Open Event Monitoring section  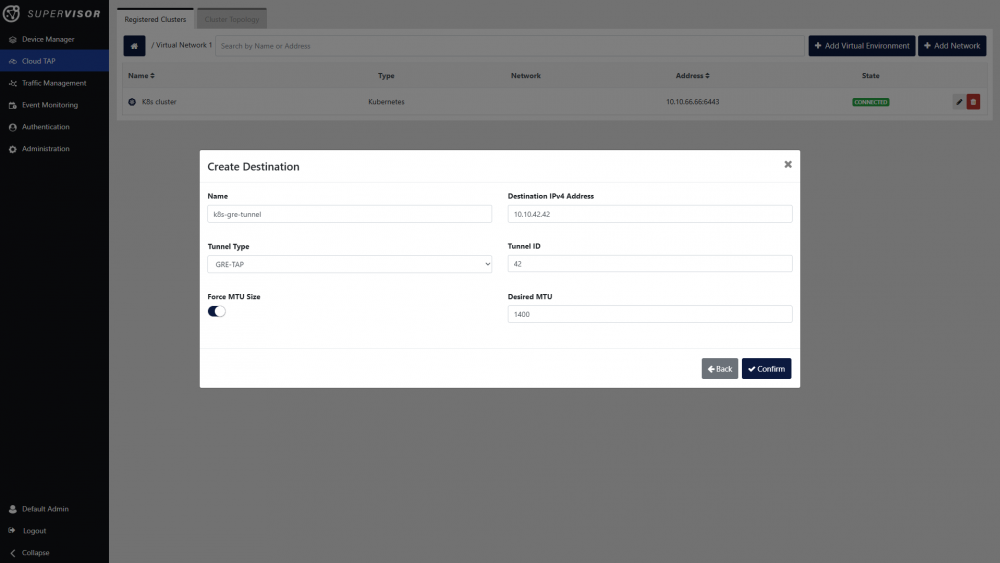coord(49,105)
